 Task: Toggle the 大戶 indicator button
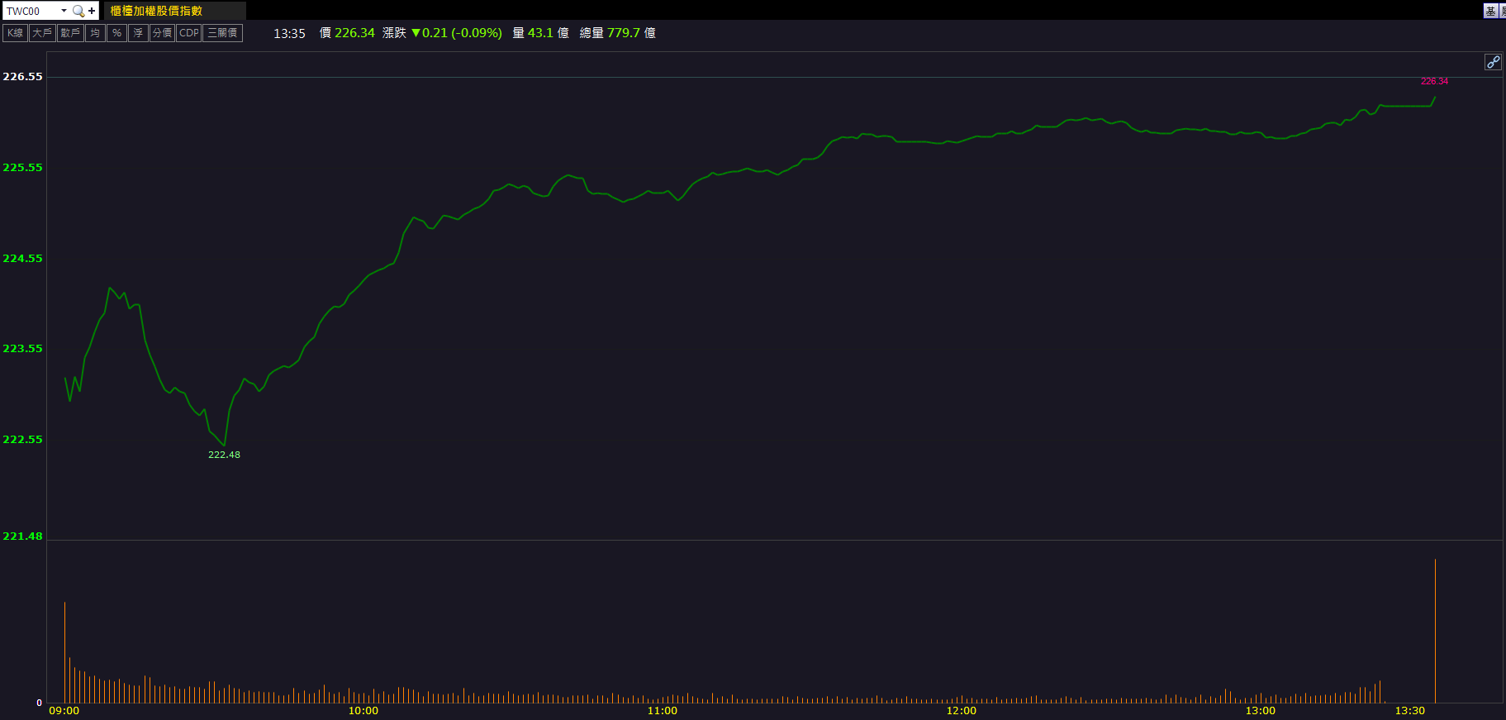pos(42,33)
